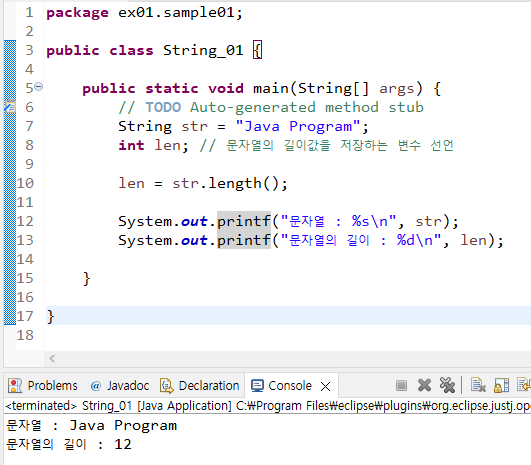531x465 pixels.
Task: Click highlighted printf on line 12
Action: coord(244,221)
